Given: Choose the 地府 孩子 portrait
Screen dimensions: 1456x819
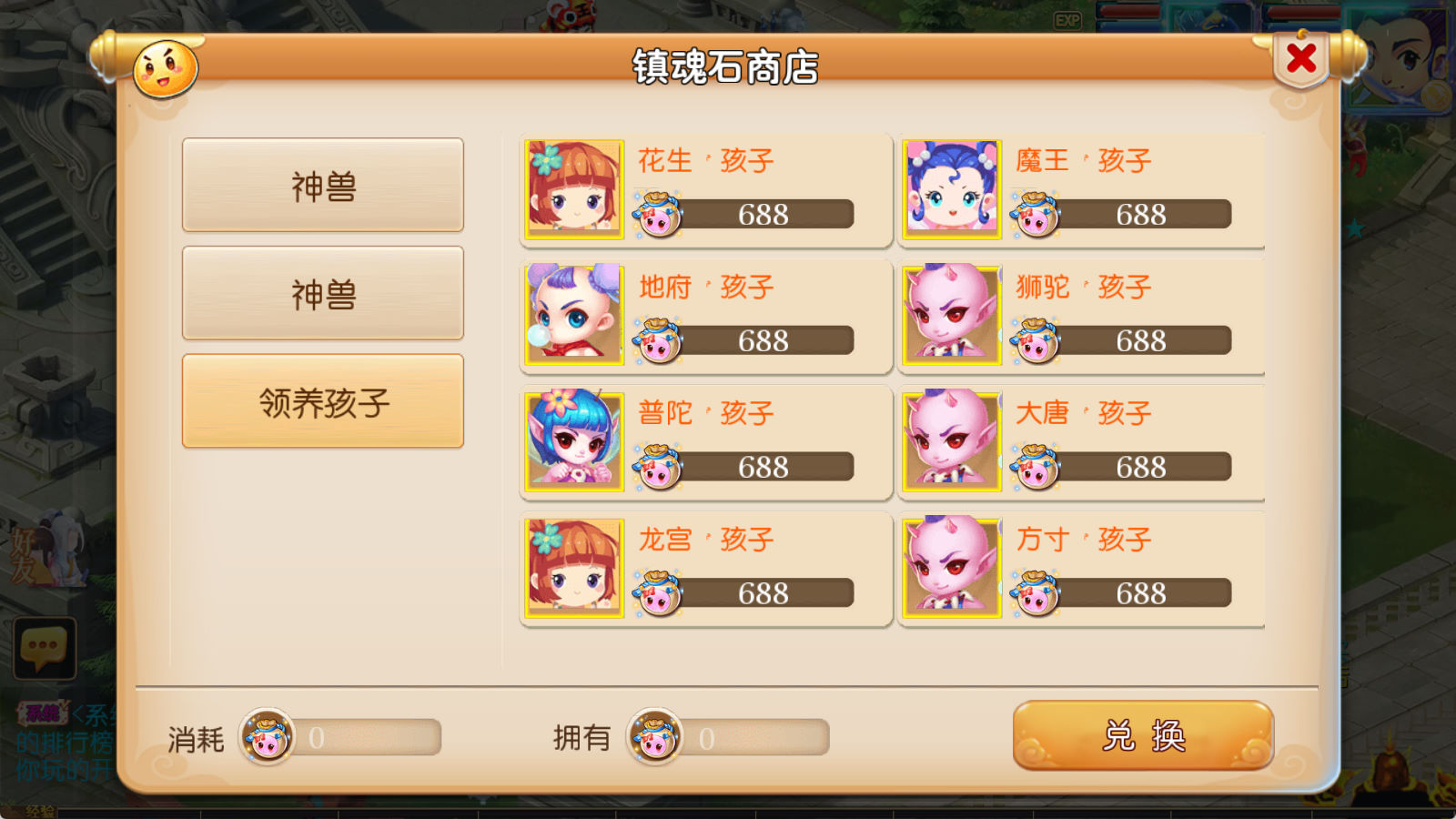Looking at the screenshot, I should (575, 315).
